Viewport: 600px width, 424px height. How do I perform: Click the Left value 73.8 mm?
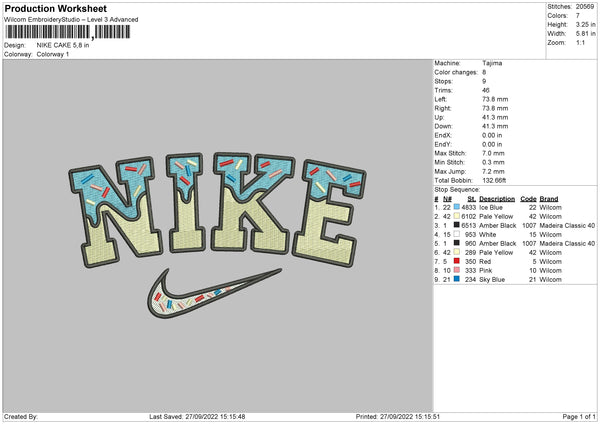point(495,99)
